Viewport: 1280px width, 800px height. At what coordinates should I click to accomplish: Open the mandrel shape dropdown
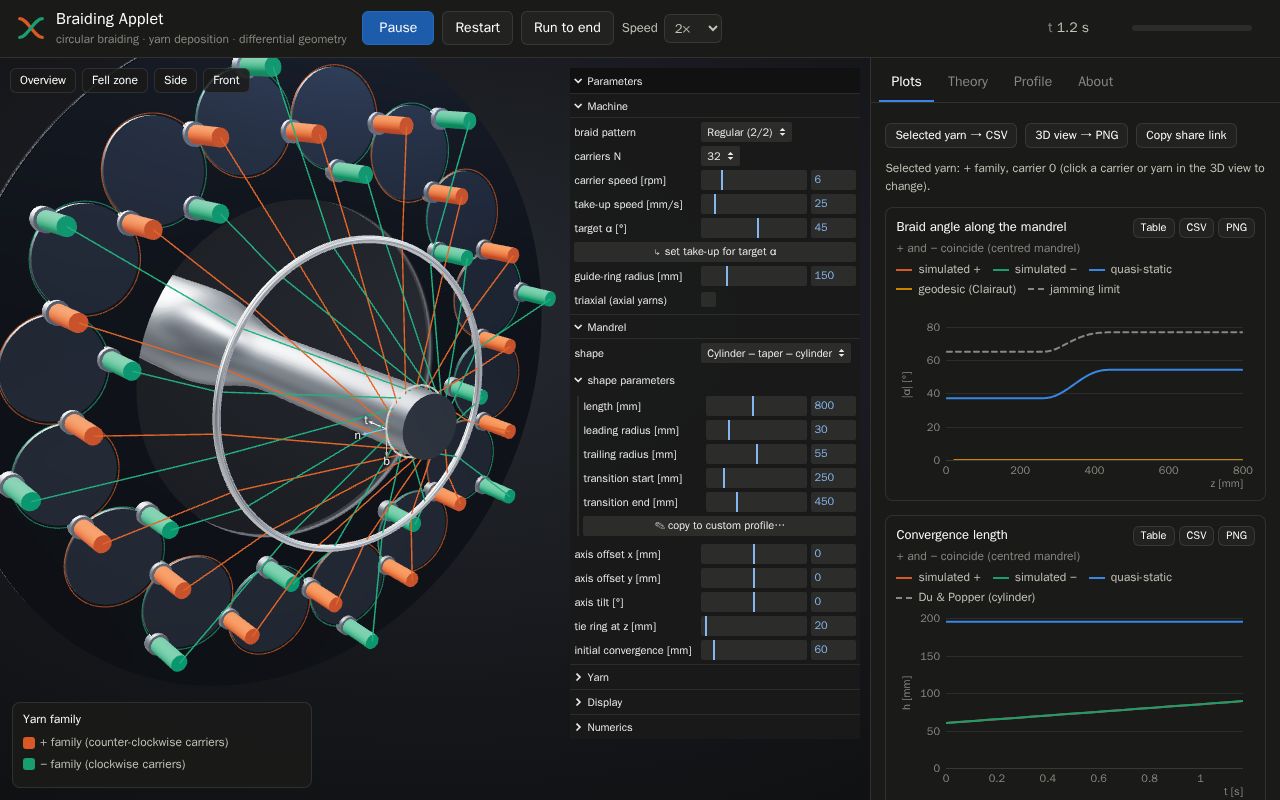click(x=776, y=353)
